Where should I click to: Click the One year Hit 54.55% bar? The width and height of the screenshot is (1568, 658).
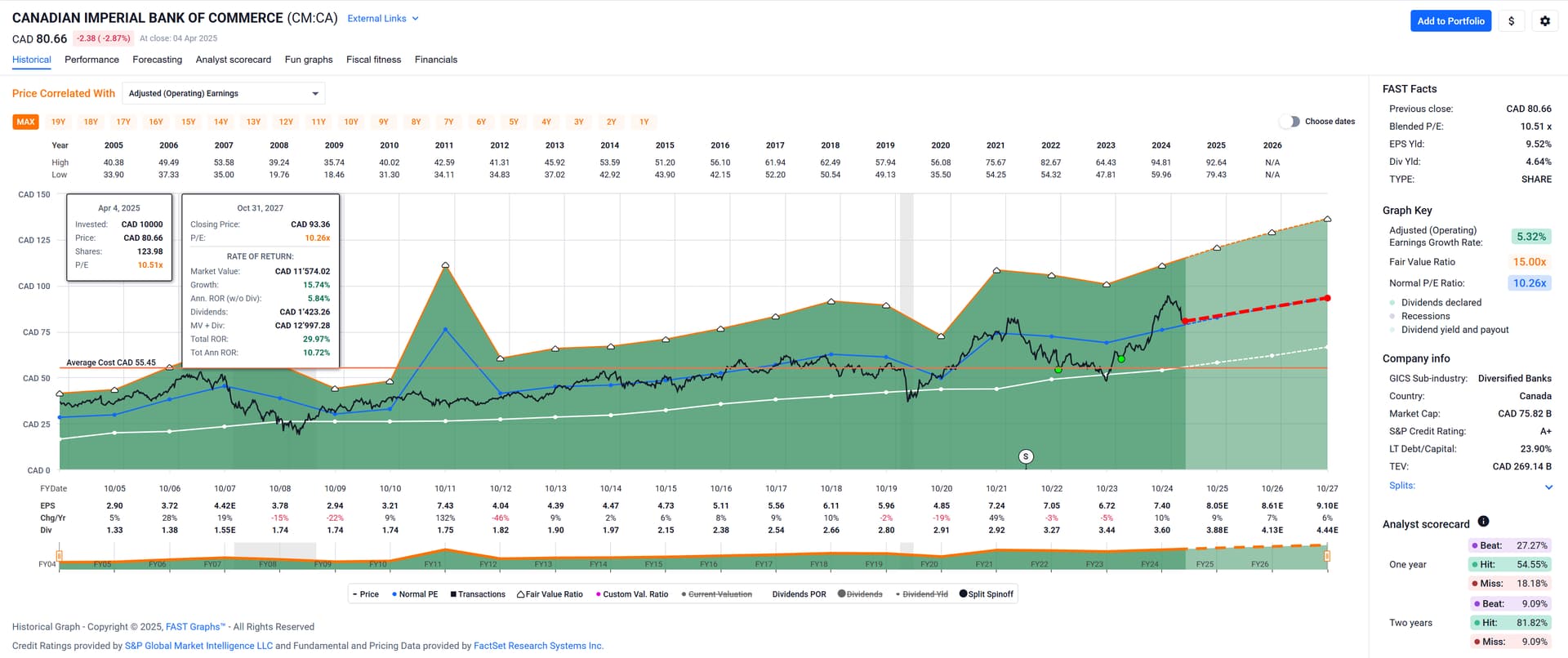coord(1509,564)
